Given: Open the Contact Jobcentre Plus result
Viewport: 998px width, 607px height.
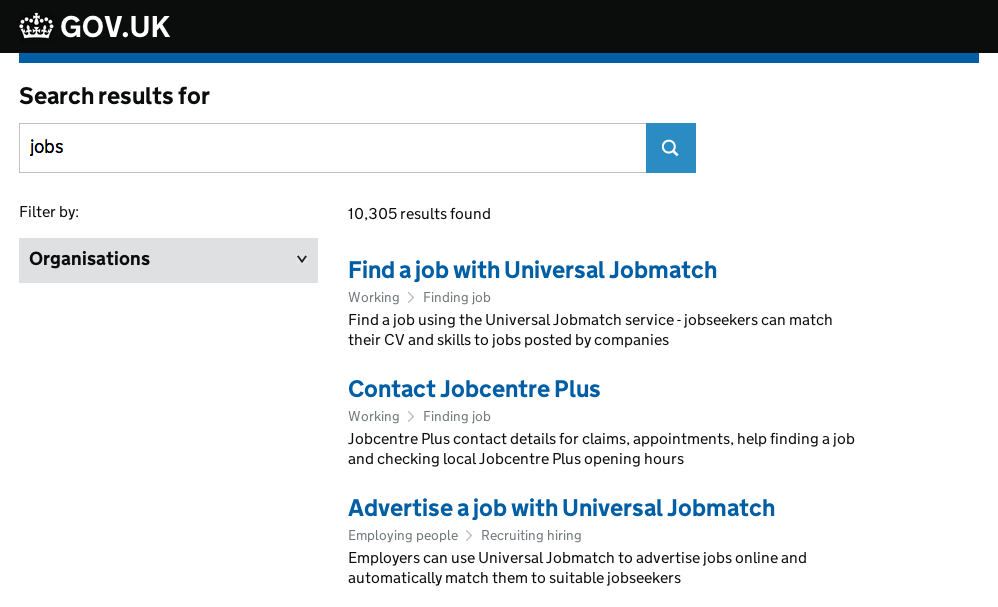Looking at the screenshot, I should [x=474, y=389].
